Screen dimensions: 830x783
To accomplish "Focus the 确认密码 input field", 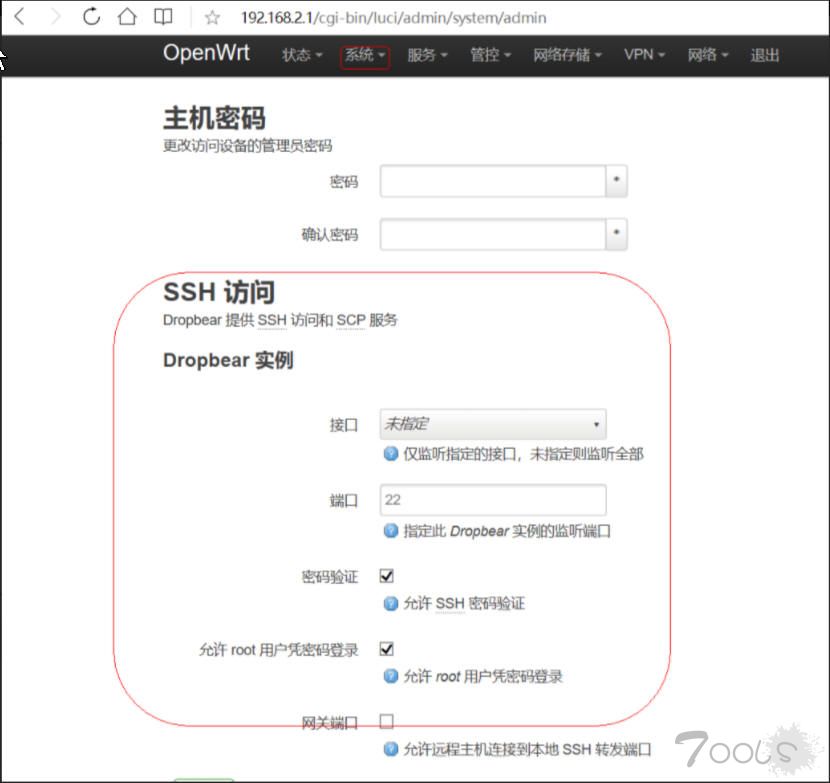I will point(493,234).
